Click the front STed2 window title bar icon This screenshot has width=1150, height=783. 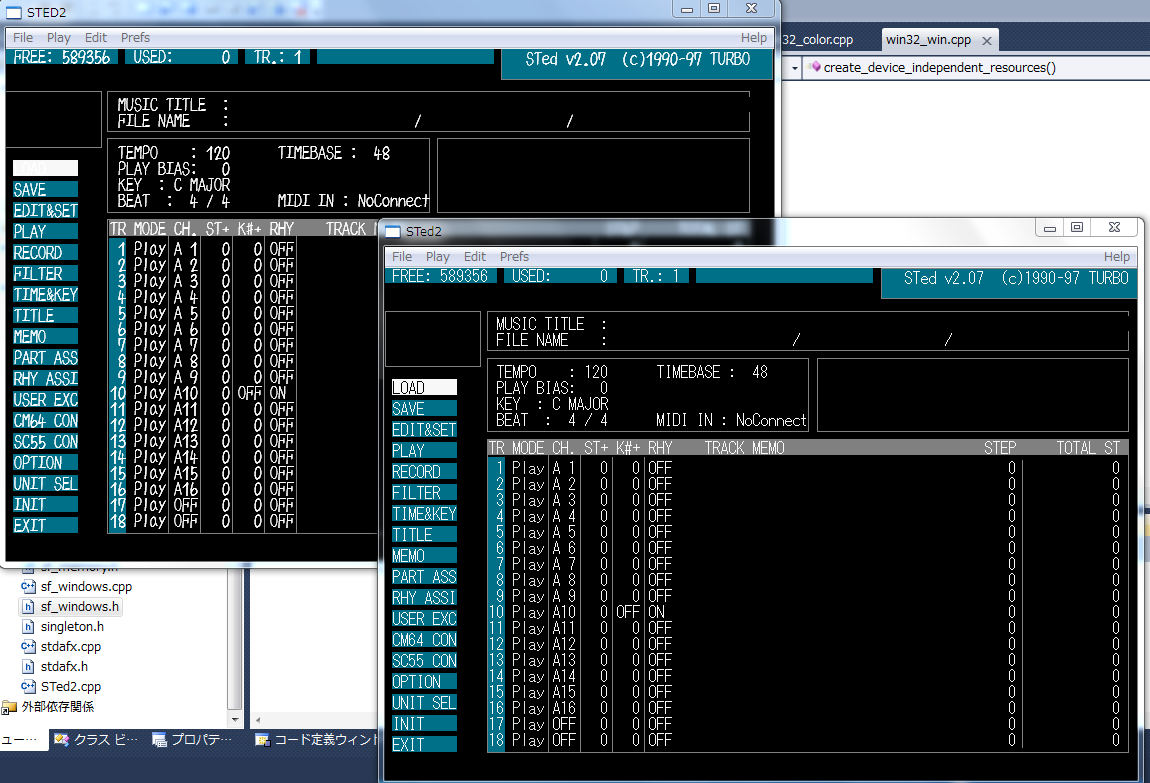(393, 231)
